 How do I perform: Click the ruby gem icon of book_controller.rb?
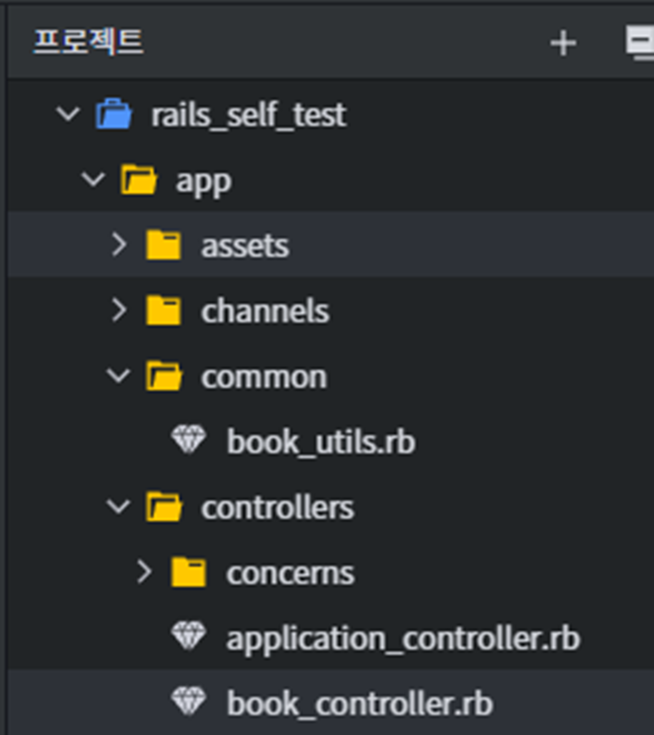[x=188, y=702]
